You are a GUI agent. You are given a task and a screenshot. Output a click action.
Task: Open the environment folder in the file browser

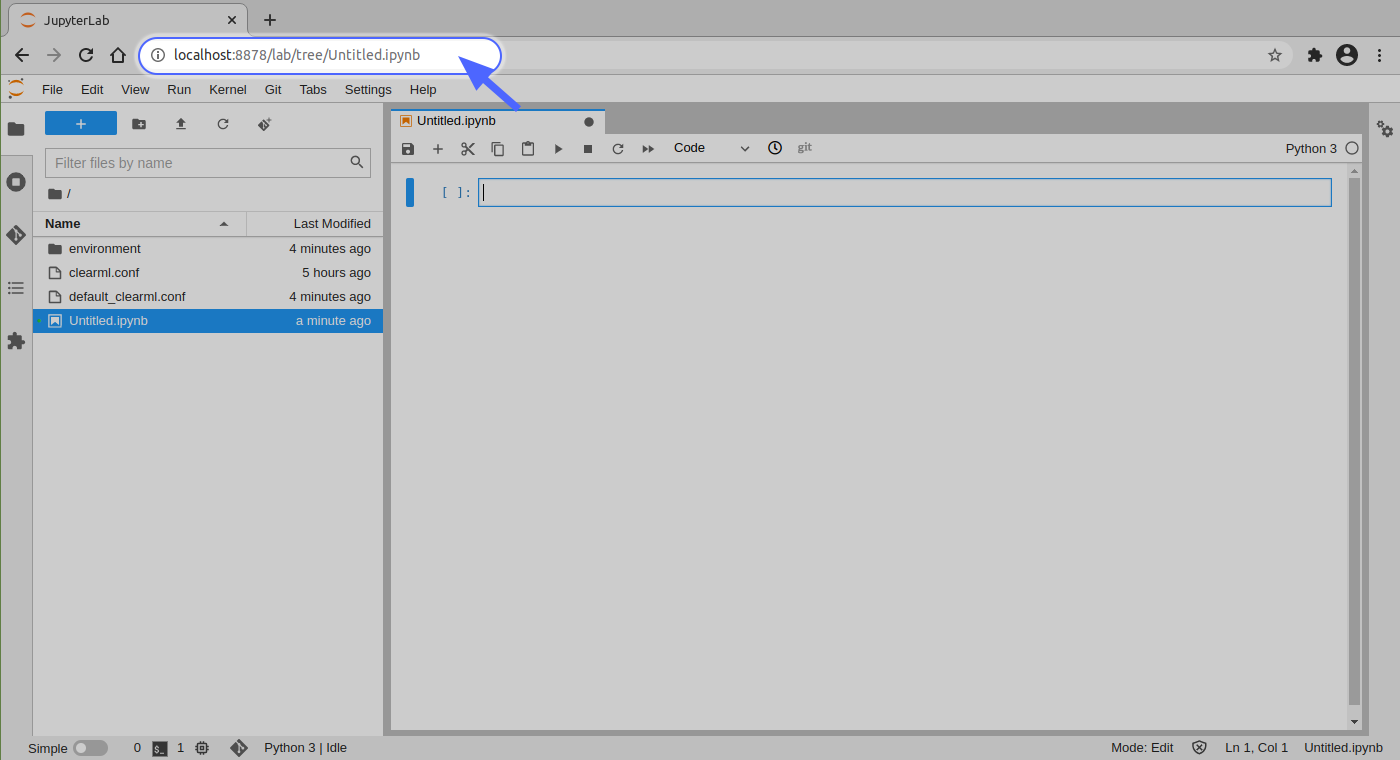(105, 249)
